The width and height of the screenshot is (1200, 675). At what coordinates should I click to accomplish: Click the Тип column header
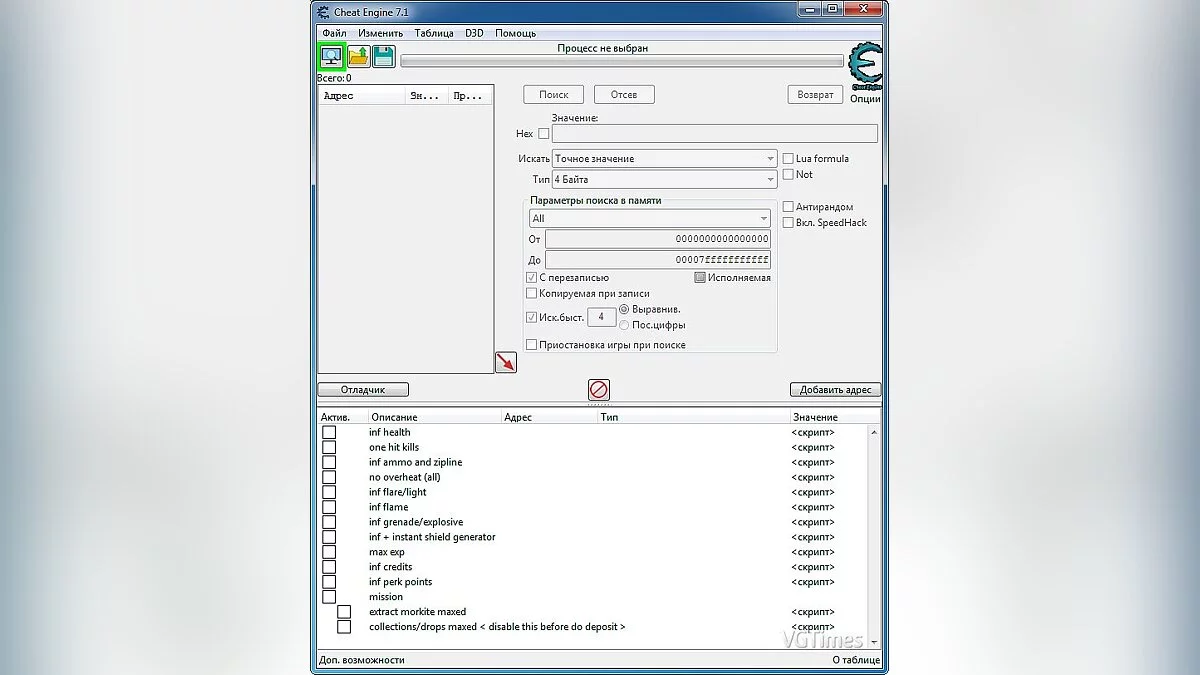[692, 417]
